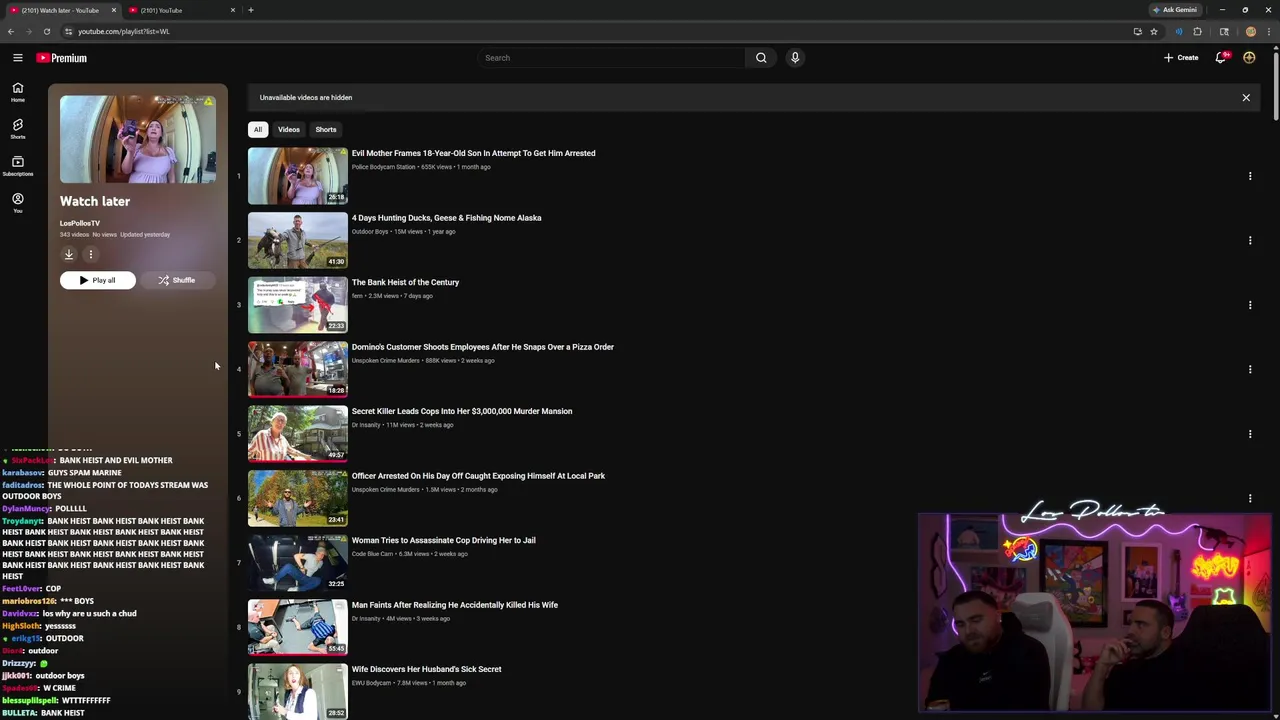Go back in browser history

(x=11, y=31)
